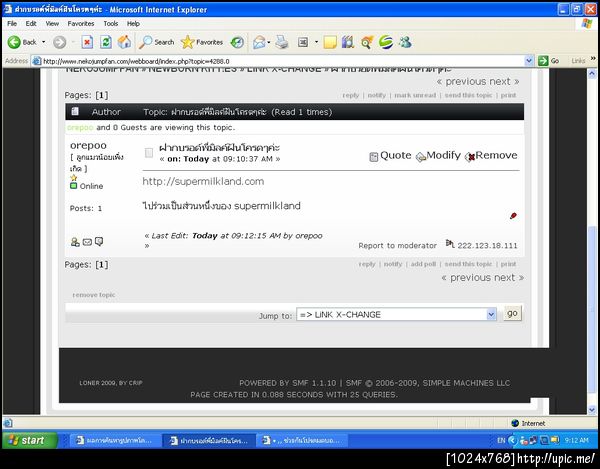Click the Edit page toolbar icon
Screen dimensions: 600x469
click(x=303, y=42)
